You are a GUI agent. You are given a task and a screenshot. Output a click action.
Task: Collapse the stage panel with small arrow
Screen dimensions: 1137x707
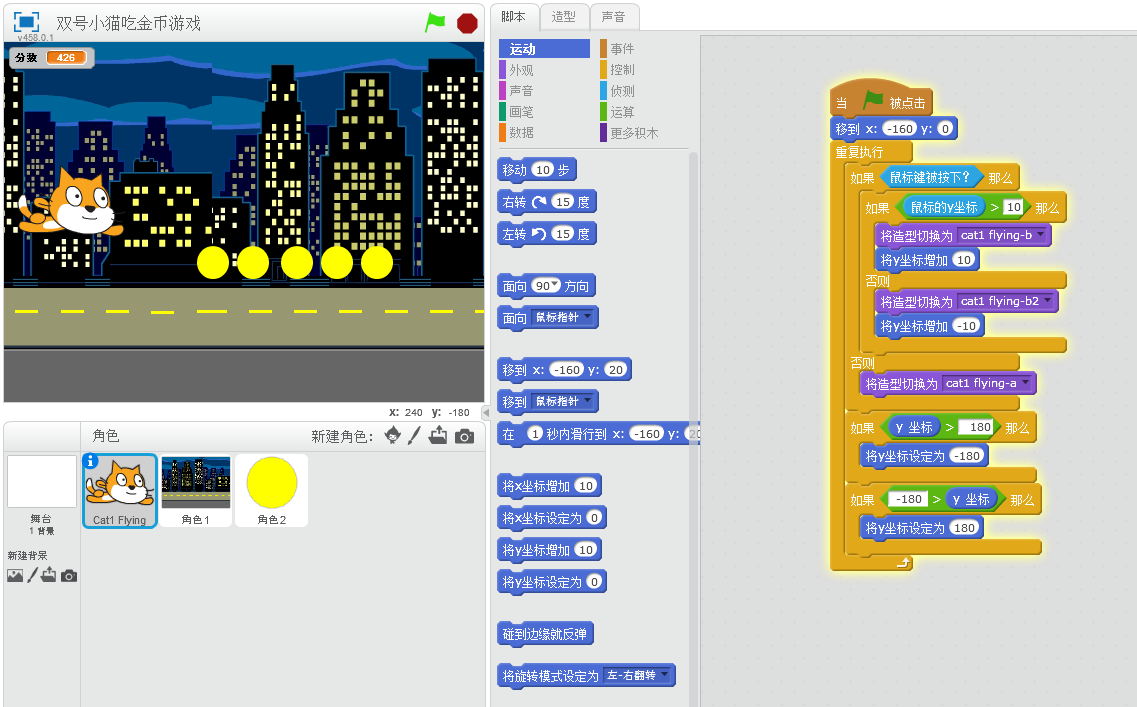pos(486,412)
